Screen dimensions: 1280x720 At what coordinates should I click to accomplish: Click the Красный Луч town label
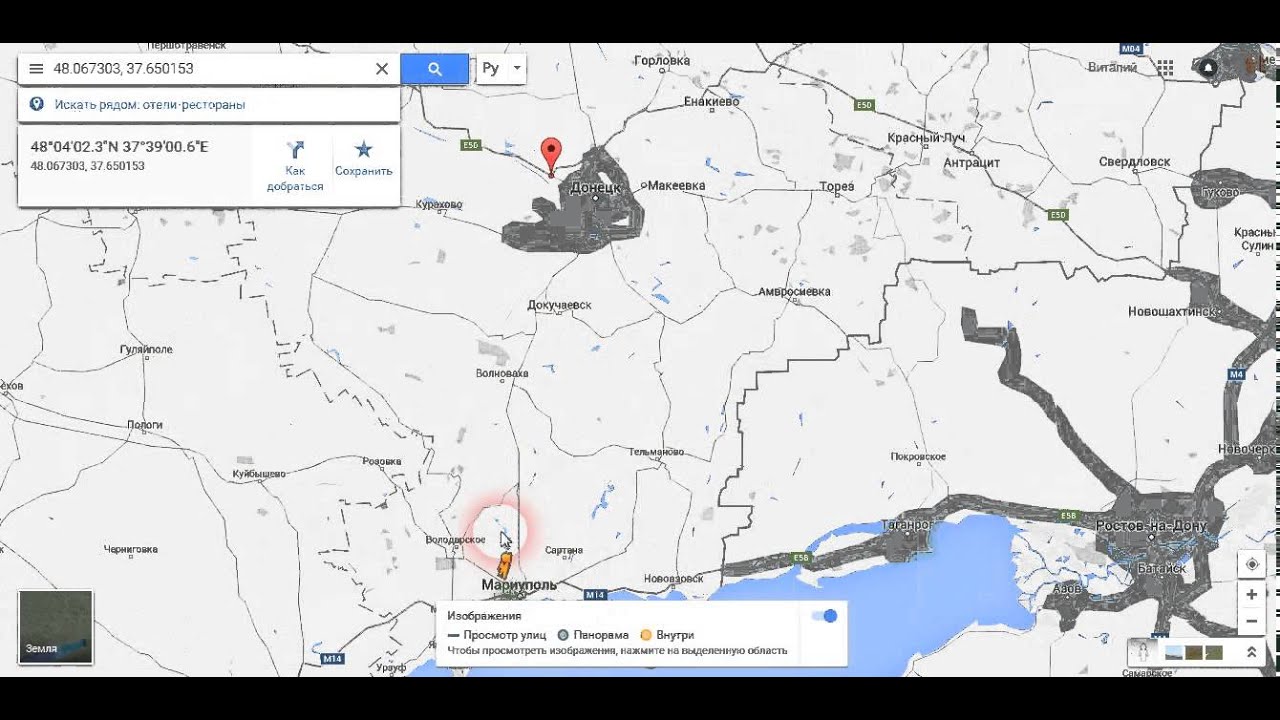[x=926, y=138]
